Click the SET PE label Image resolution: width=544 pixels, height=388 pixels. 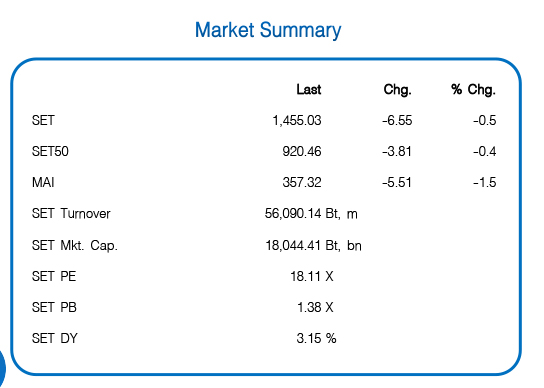click(x=54, y=276)
